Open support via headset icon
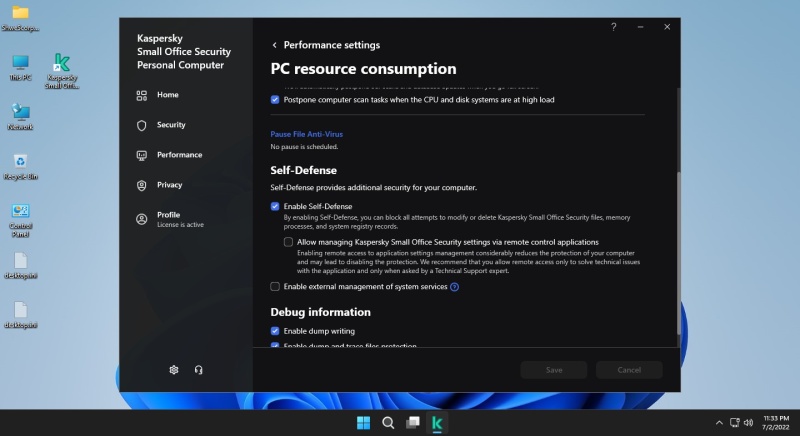800x436 pixels. (x=198, y=370)
